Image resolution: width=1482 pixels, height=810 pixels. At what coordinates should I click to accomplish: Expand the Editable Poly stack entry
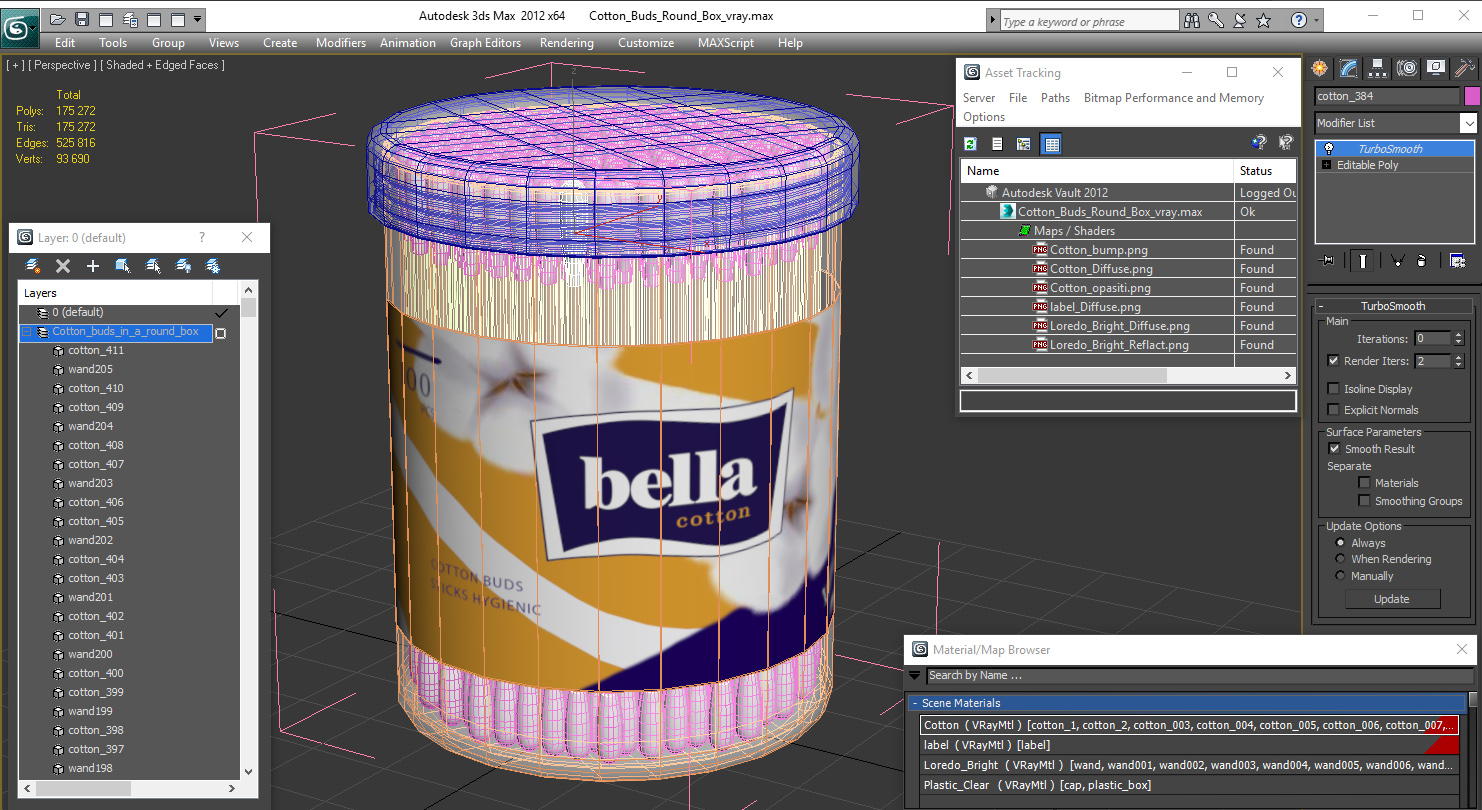1327,165
